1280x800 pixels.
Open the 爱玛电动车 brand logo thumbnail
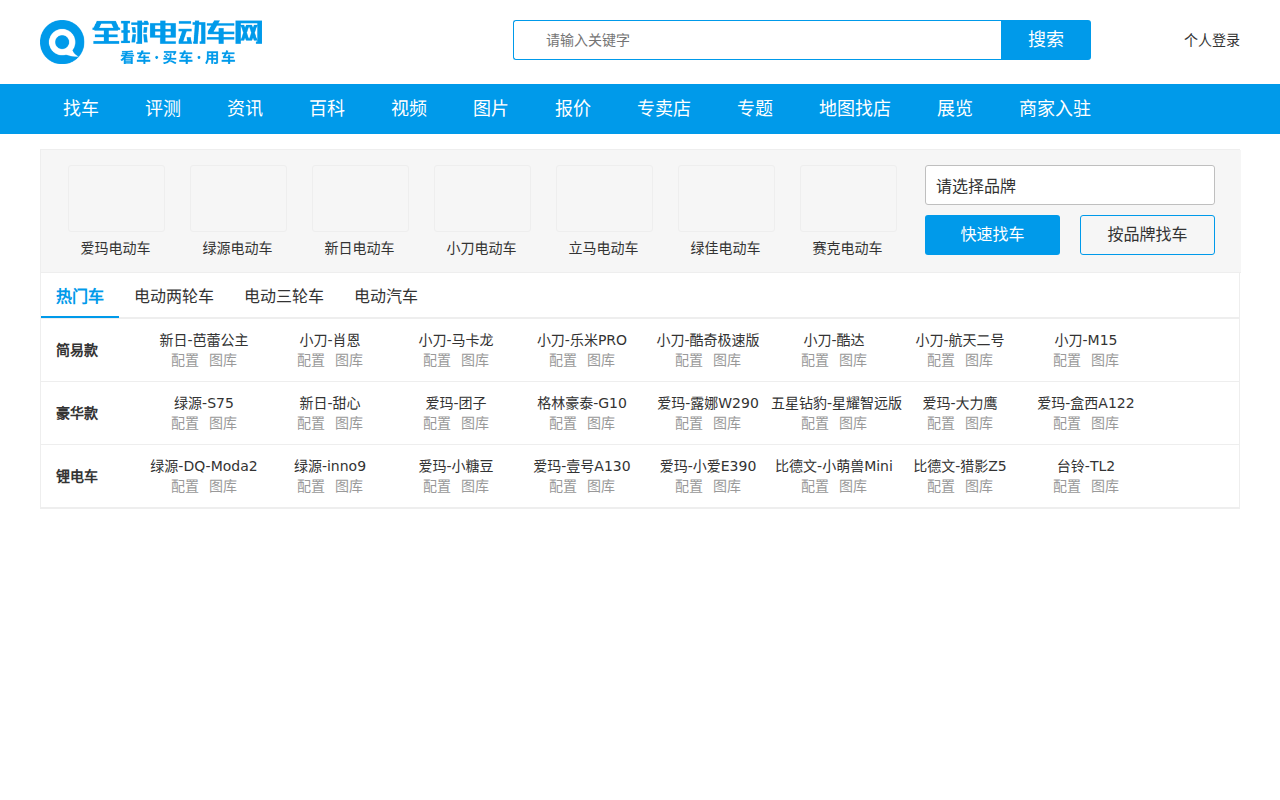pyautogui.click(x=116, y=199)
